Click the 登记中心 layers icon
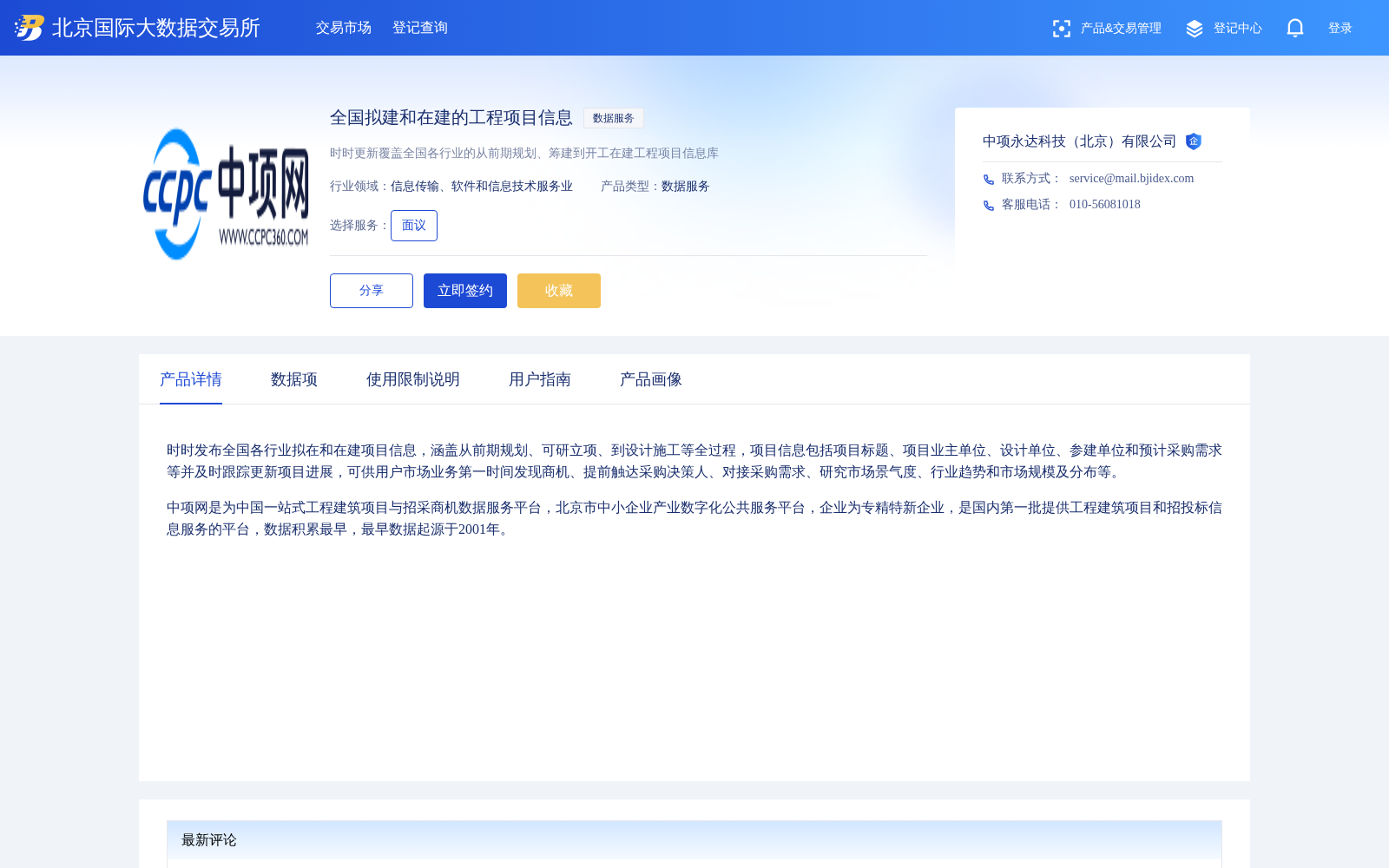The width and height of the screenshot is (1389, 868). (1195, 29)
